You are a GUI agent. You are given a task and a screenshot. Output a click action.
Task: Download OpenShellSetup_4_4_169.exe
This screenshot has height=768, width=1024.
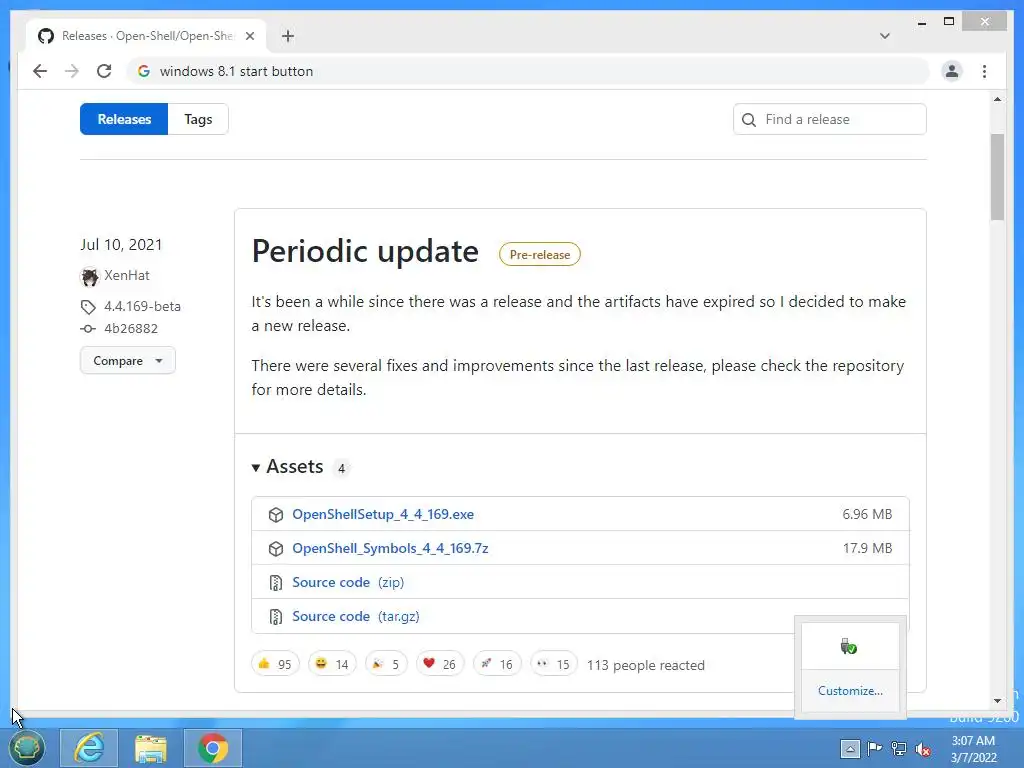click(383, 514)
